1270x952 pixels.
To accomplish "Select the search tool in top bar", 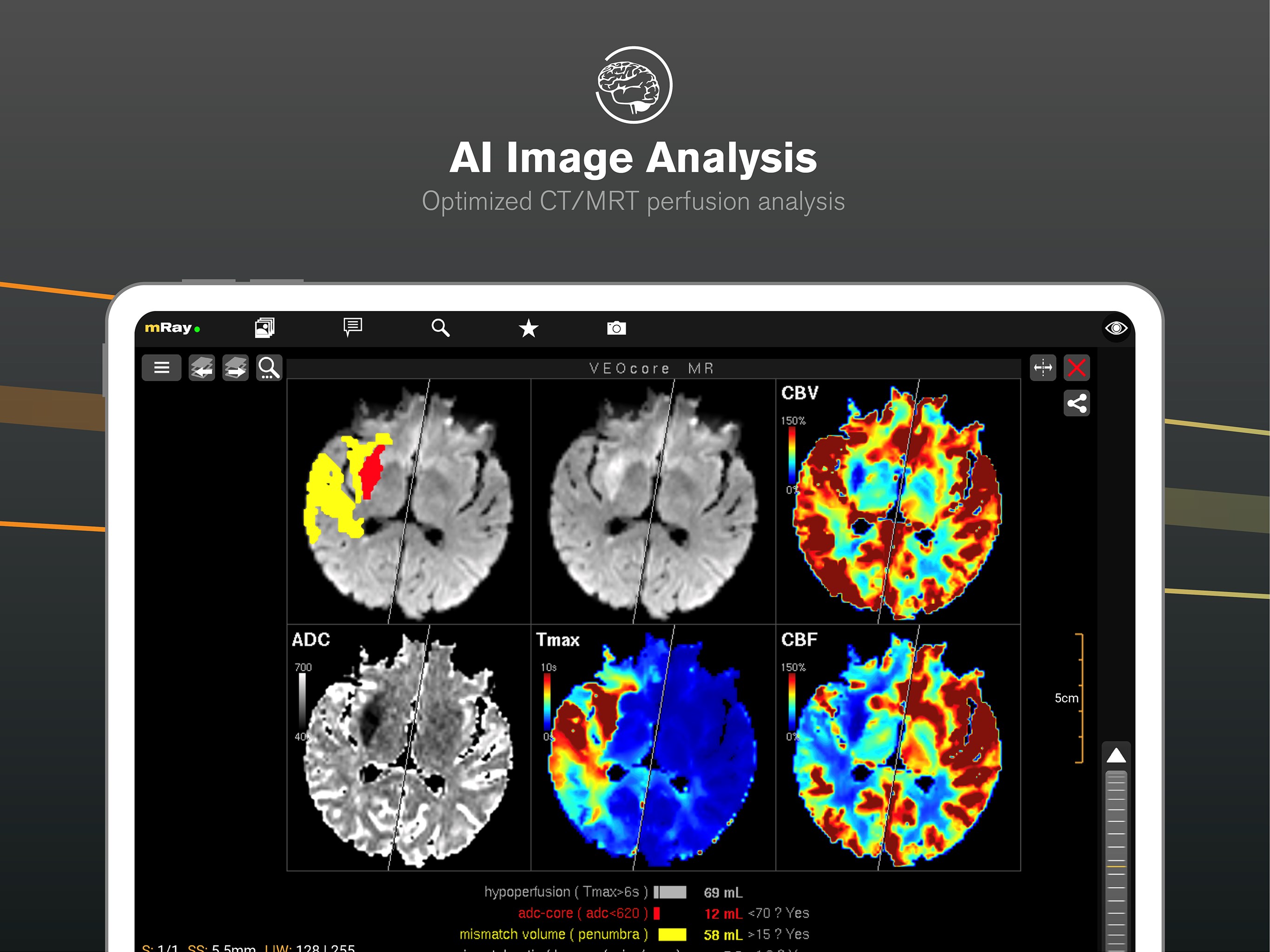I will pos(440,327).
